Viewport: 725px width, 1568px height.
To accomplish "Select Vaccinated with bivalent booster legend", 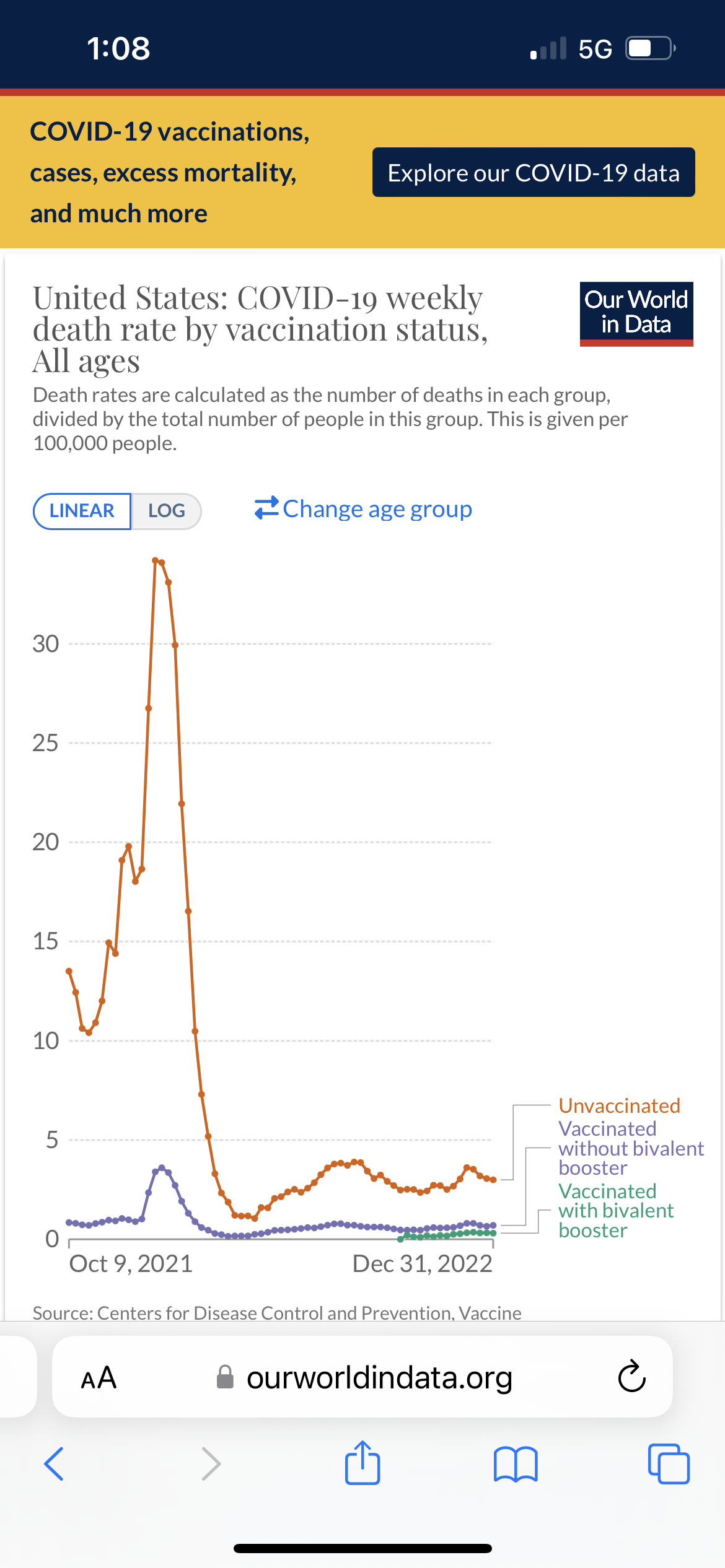I will [x=615, y=1211].
